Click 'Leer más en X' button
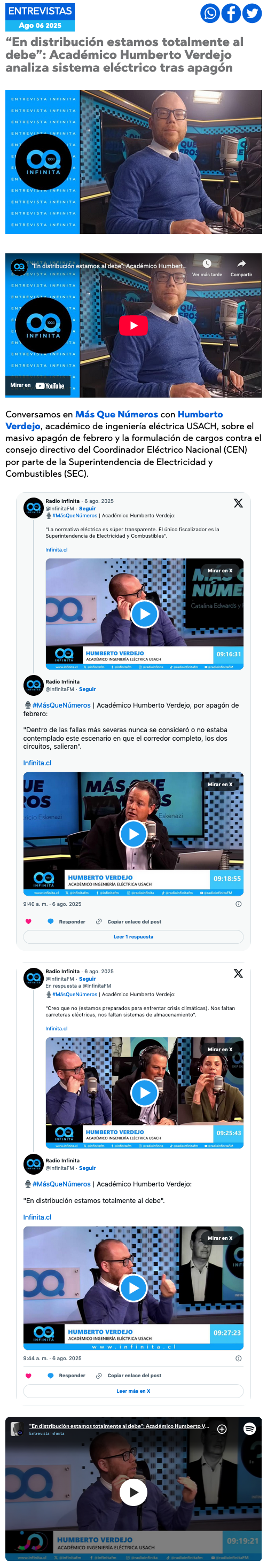 tap(133, 1391)
